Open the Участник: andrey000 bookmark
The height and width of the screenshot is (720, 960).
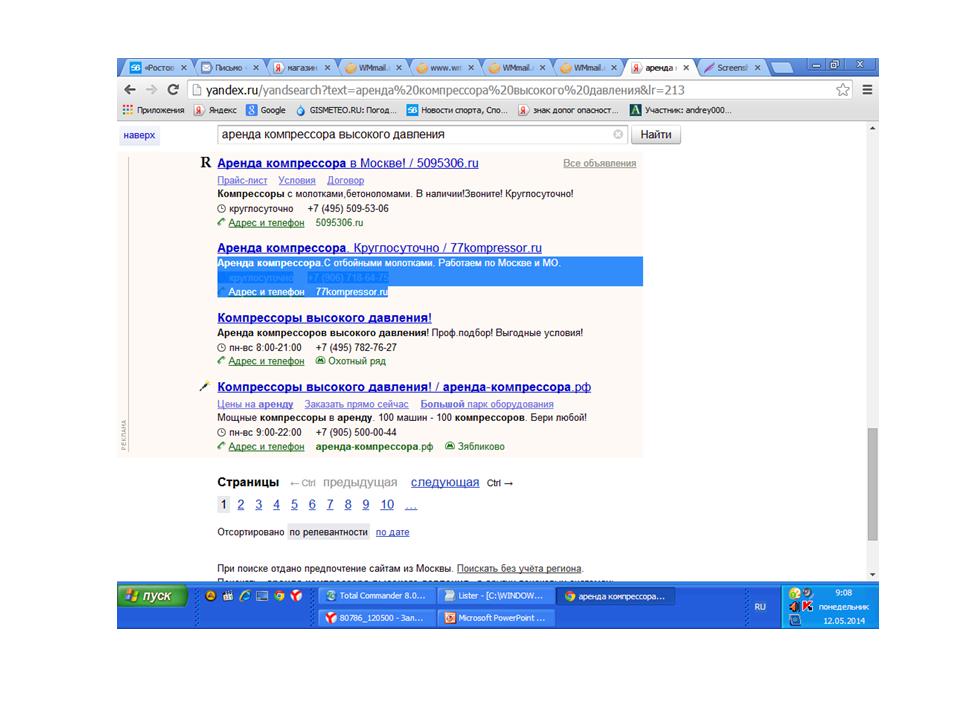(x=681, y=110)
